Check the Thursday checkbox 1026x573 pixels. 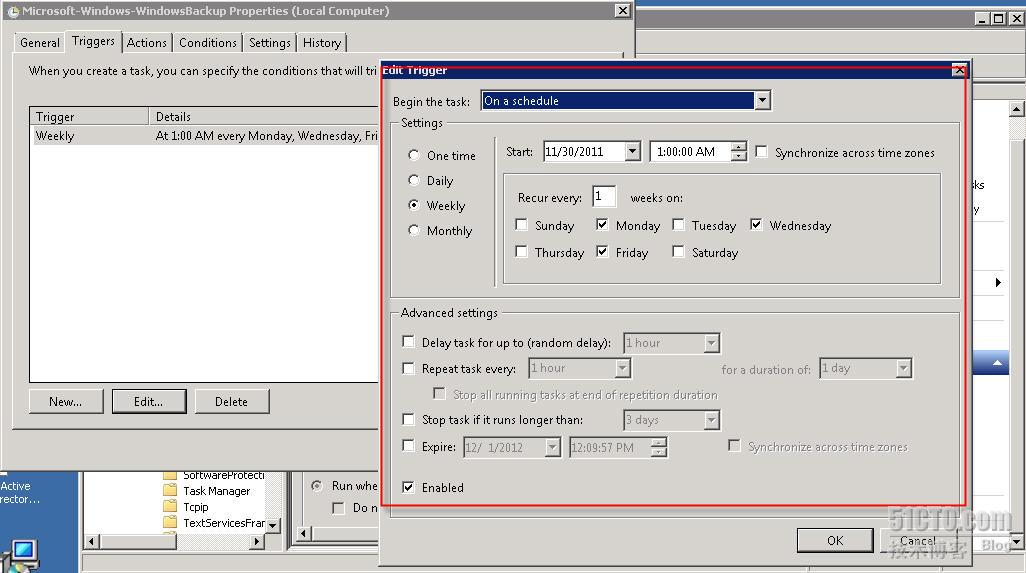click(522, 252)
